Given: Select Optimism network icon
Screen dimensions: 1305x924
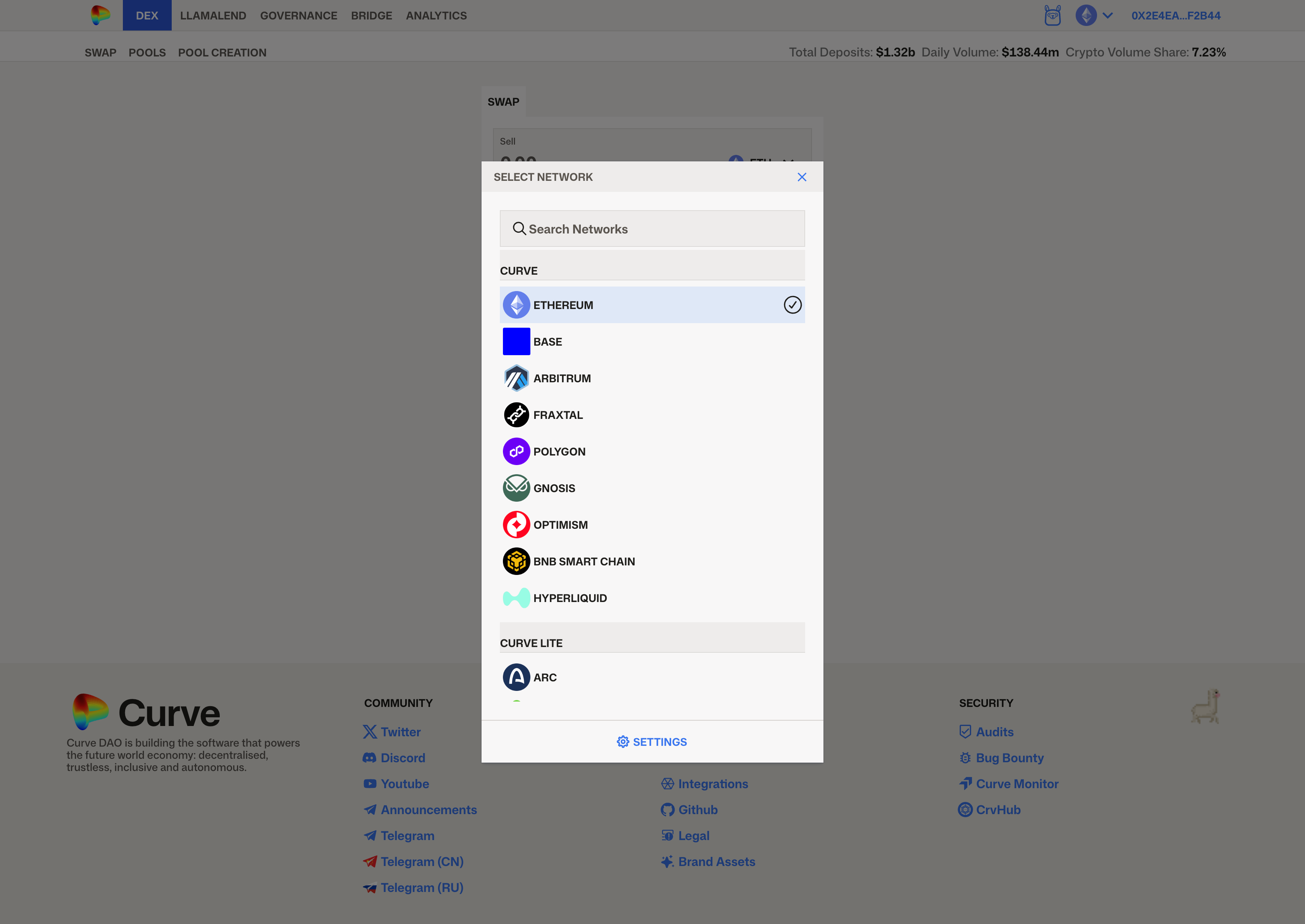Looking at the screenshot, I should tap(516, 525).
